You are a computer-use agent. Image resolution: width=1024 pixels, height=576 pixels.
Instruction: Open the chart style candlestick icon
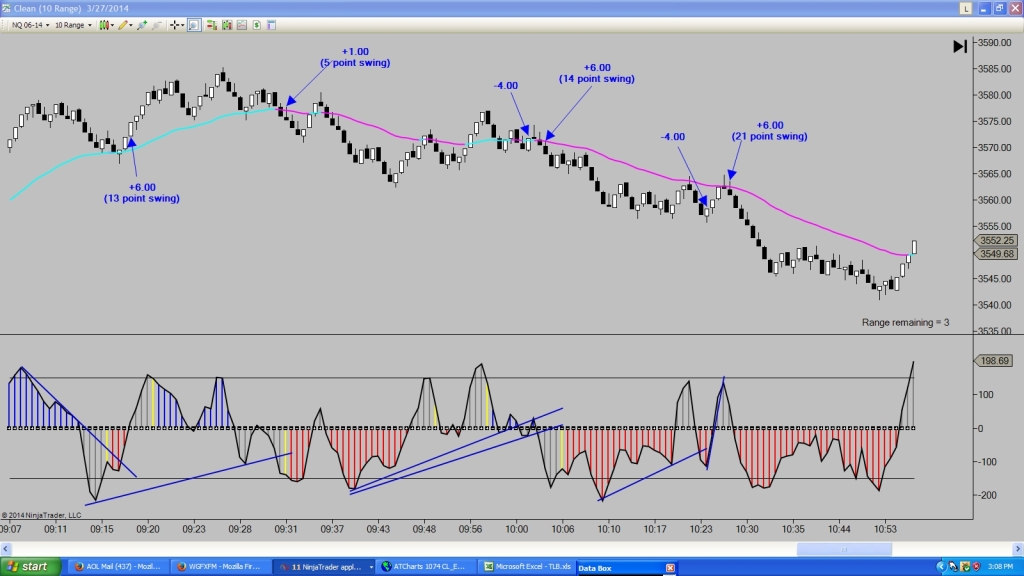tap(103, 24)
